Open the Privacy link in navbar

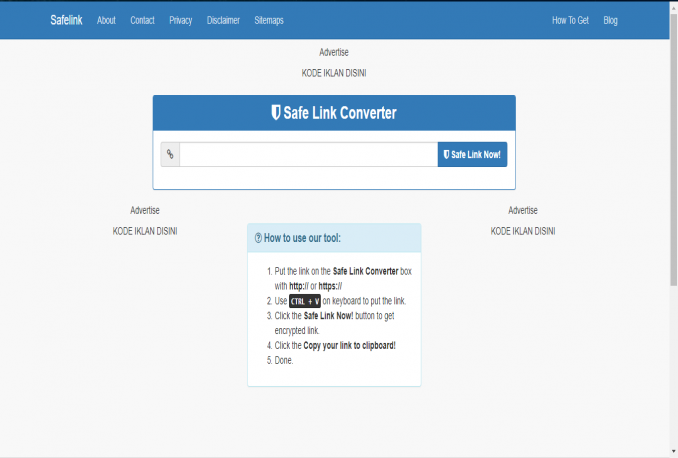(180, 20)
